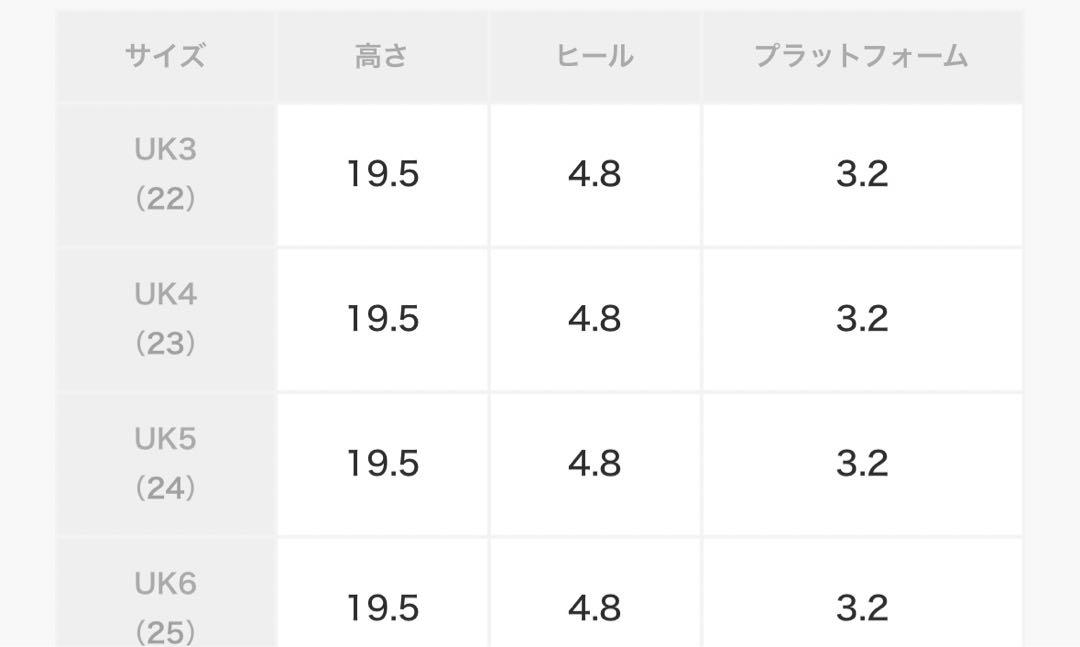The width and height of the screenshot is (1080, 647).
Task: Select the UK4 (23) size row label
Action: [165, 319]
